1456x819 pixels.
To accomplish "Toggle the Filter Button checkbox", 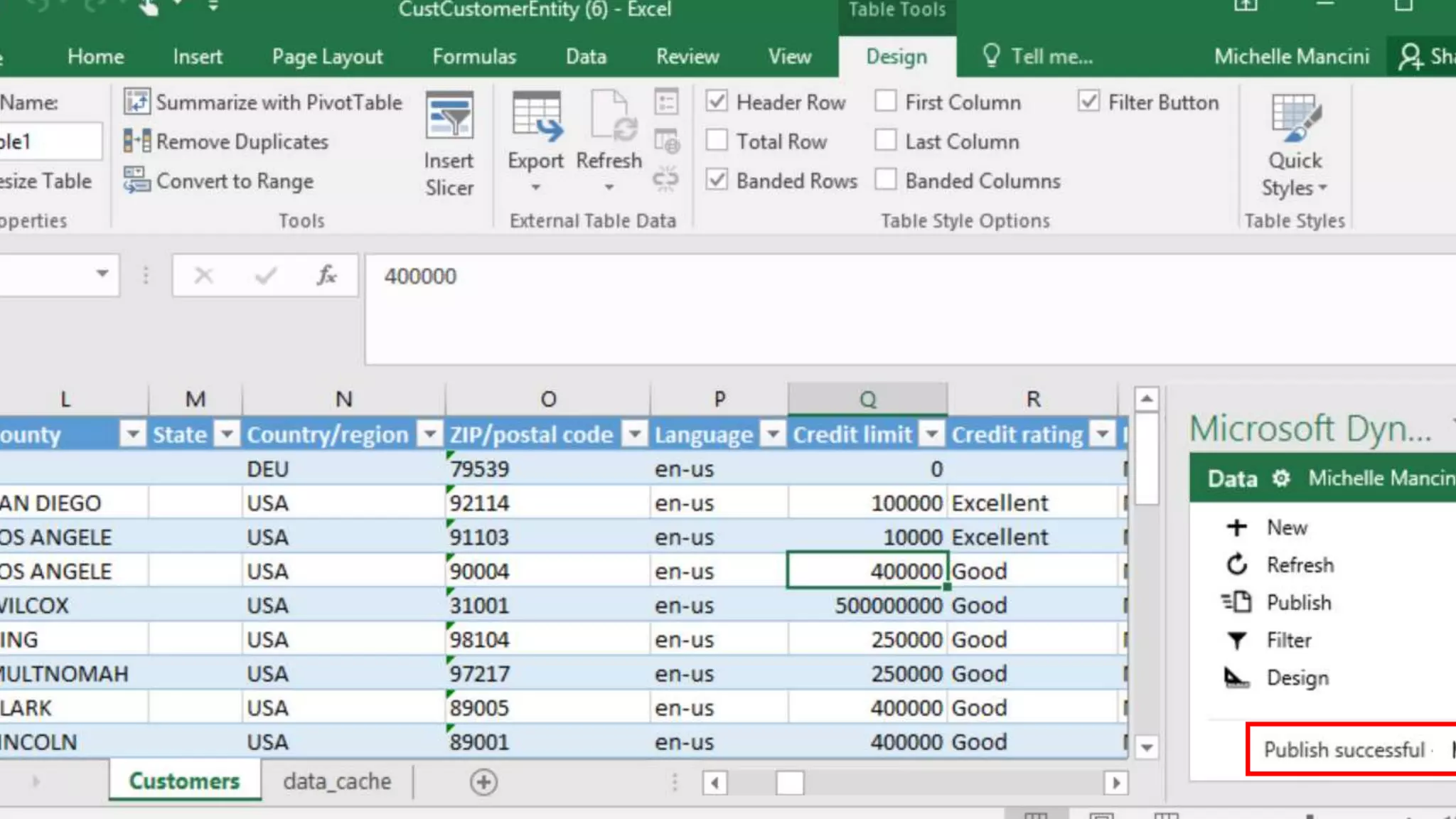I will [1088, 102].
